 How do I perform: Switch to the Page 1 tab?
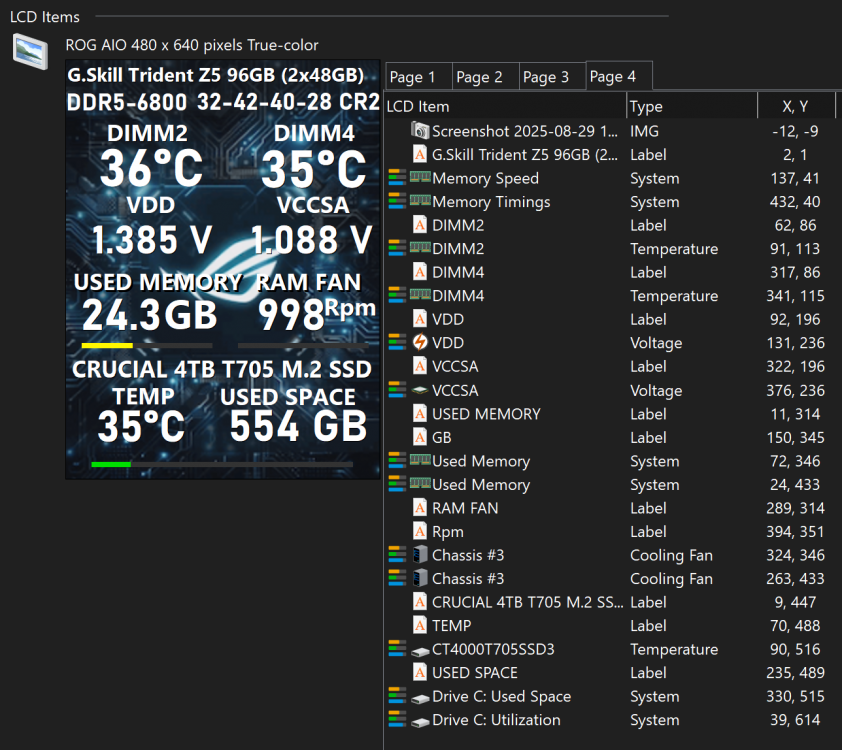[x=412, y=77]
